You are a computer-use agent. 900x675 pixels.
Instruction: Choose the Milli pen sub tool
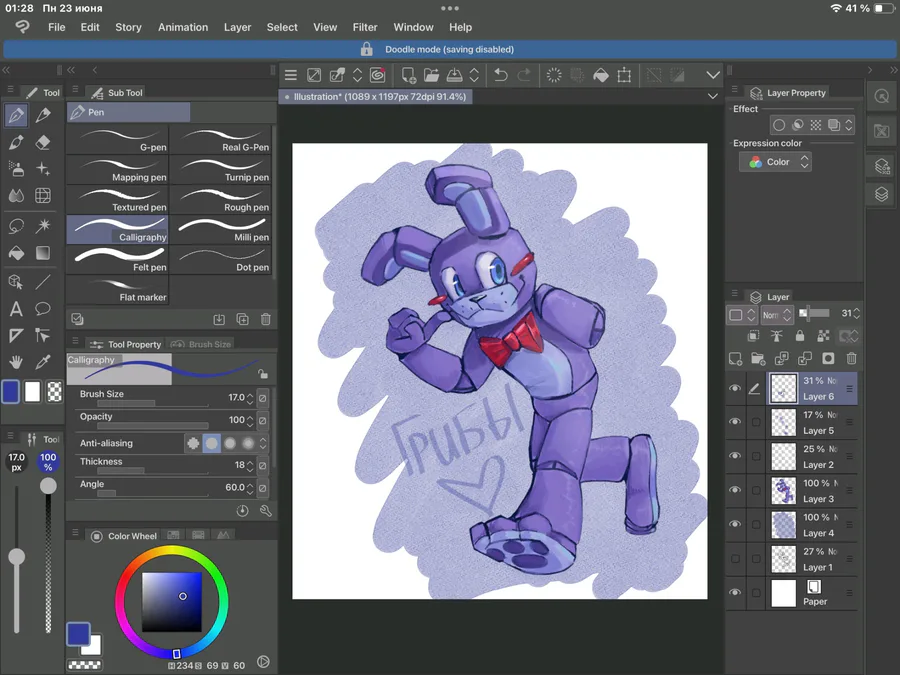[221, 230]
